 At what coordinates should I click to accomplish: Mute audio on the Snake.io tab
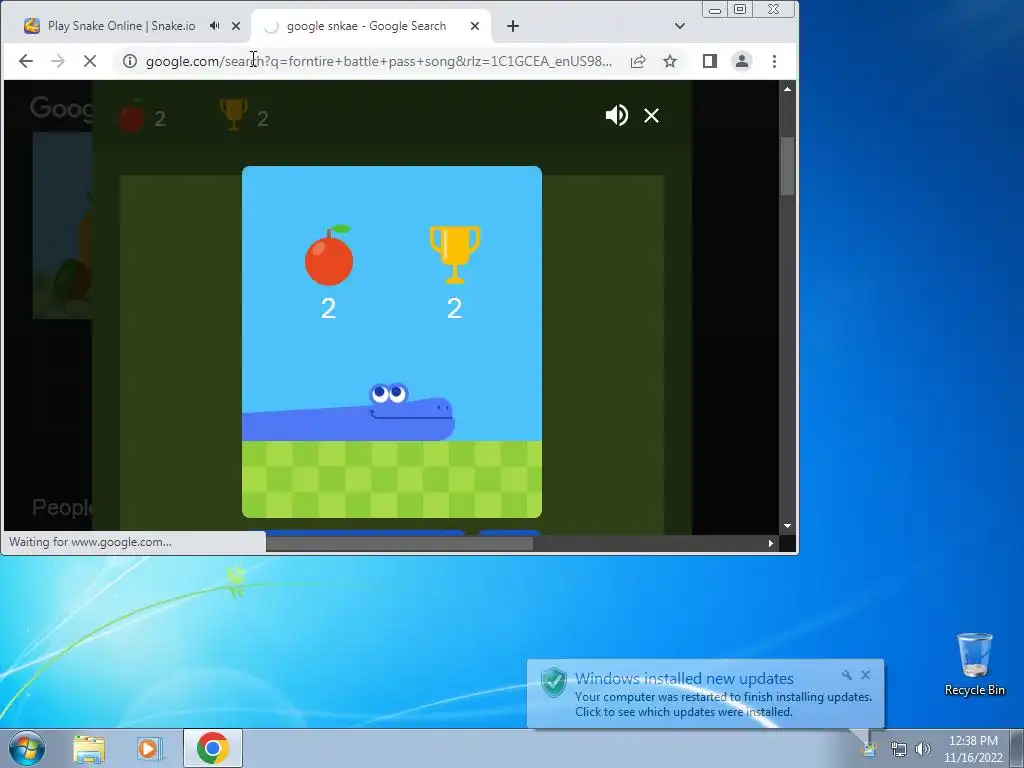[x=214, y=26]
